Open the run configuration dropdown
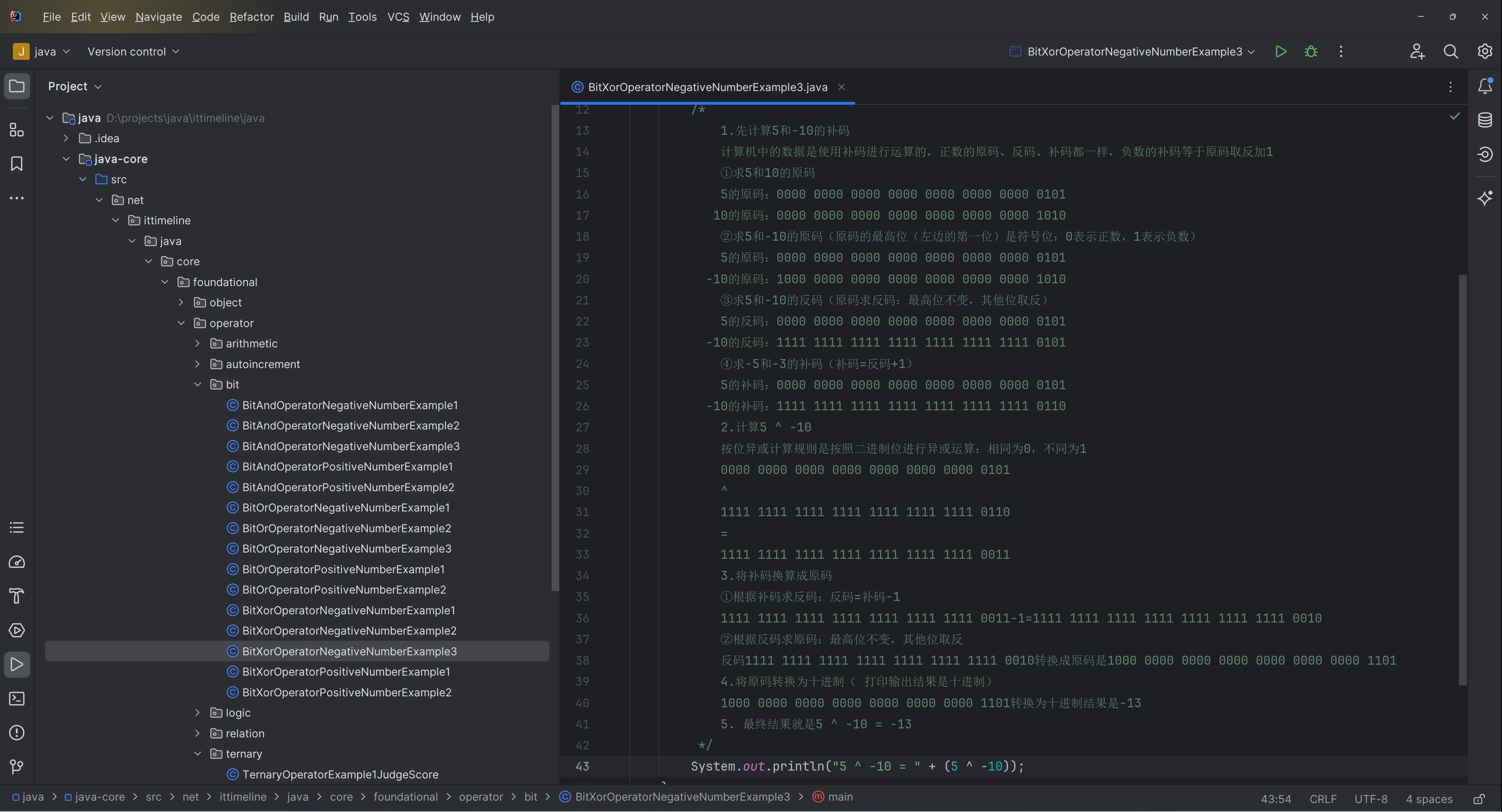1502x812 pixels. pos(1132,51)
